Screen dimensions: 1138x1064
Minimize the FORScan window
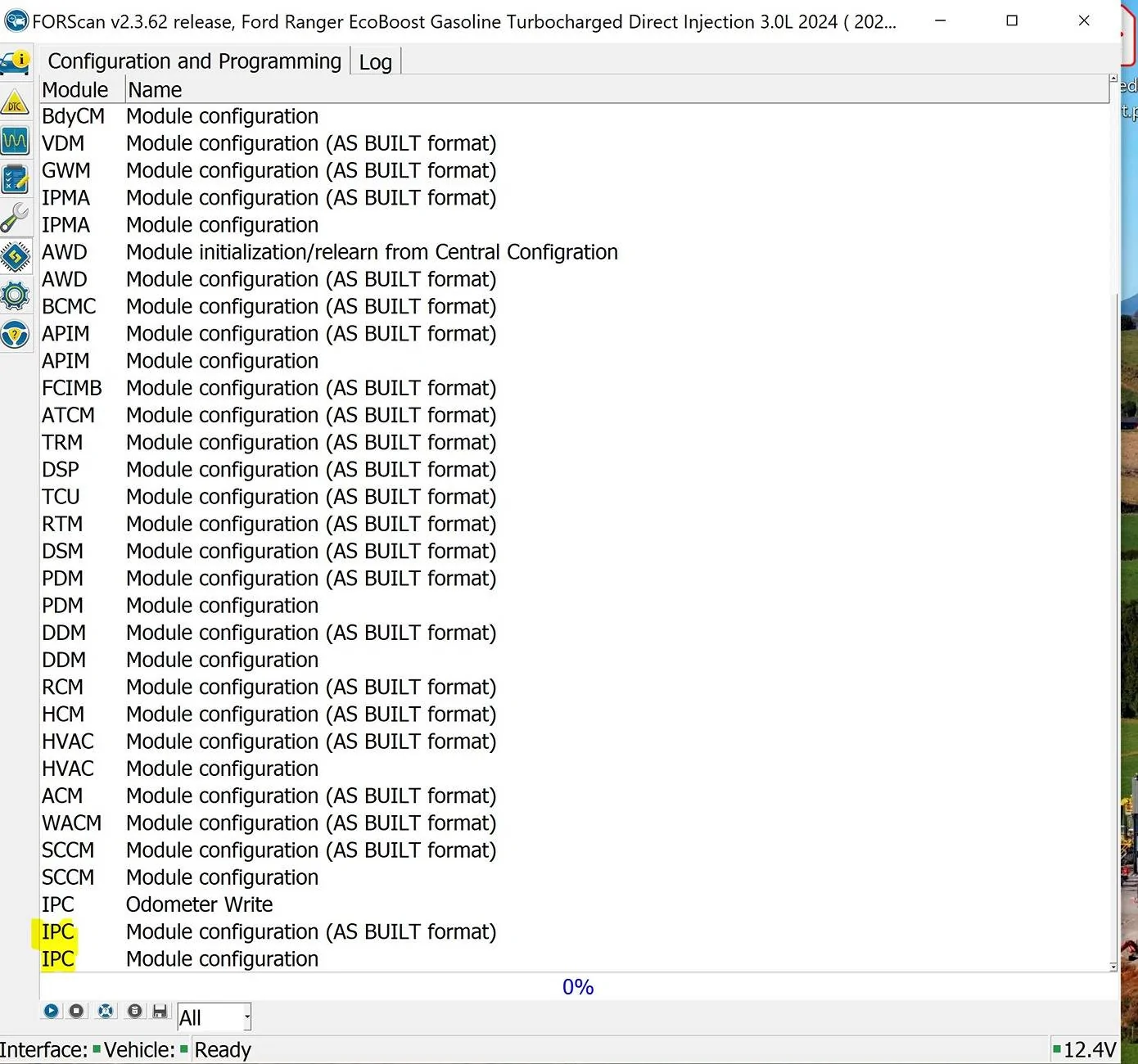[x=941, y=20]
